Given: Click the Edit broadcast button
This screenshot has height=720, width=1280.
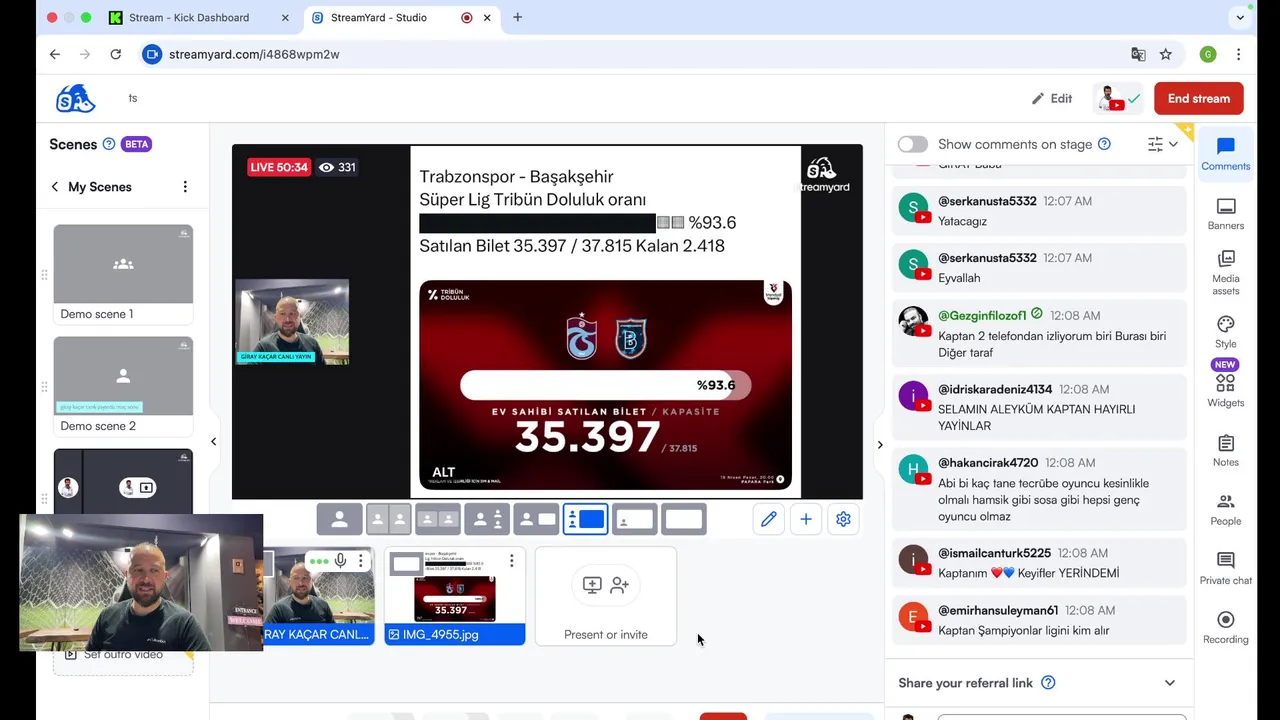Looking at the screenshot, I should [x=1052, y=98].
